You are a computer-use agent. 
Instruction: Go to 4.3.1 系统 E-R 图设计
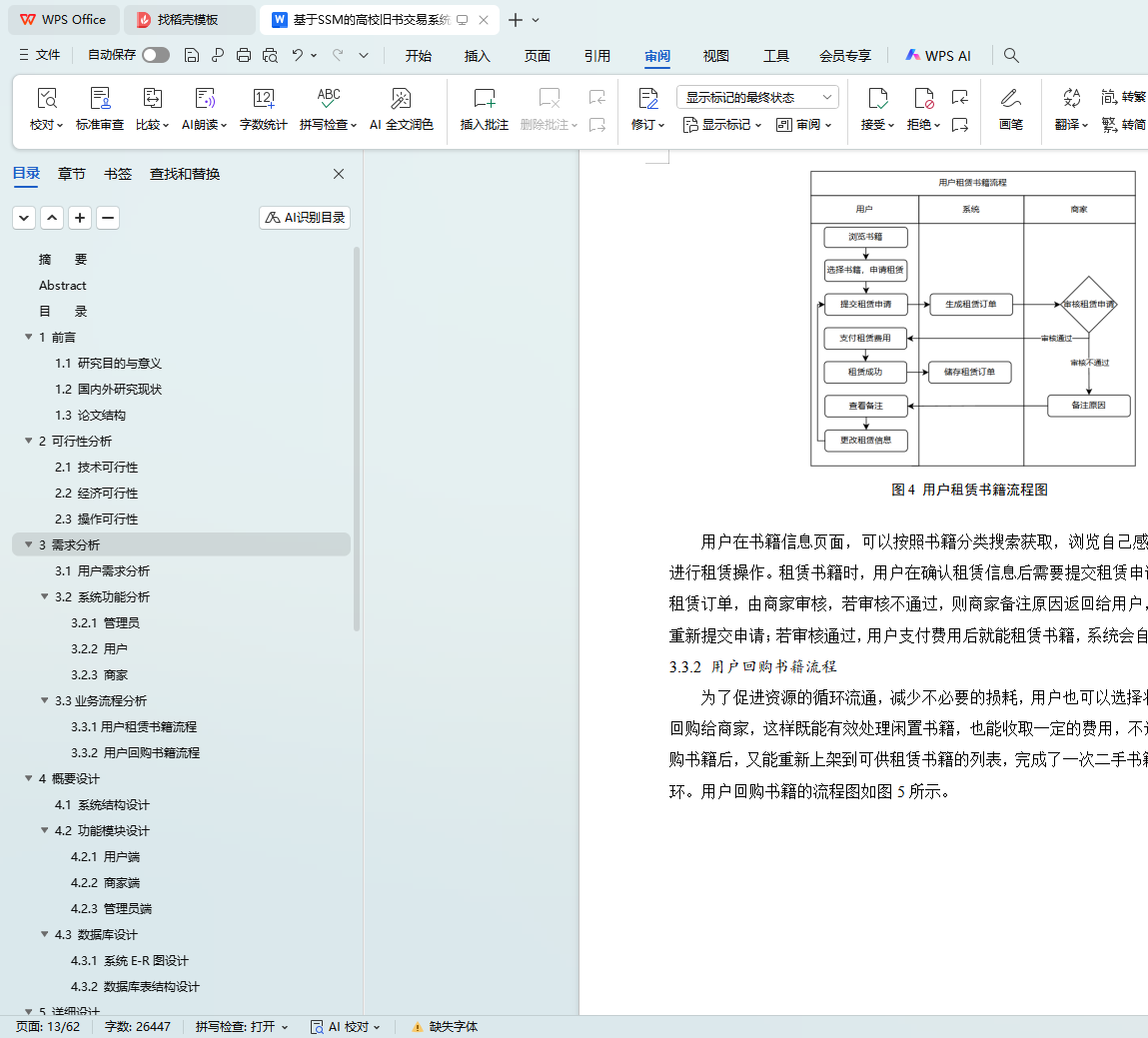tap(130, 960)
